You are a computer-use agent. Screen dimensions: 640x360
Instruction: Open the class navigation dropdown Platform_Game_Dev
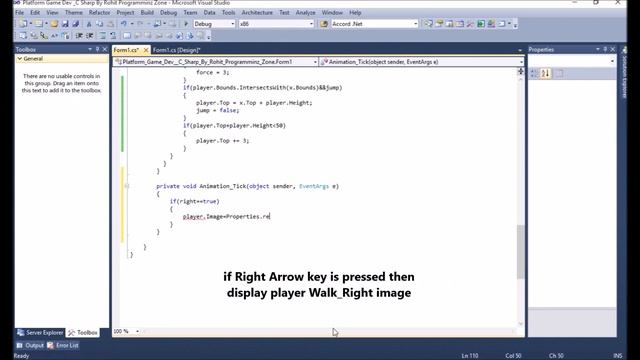[315, 62]
